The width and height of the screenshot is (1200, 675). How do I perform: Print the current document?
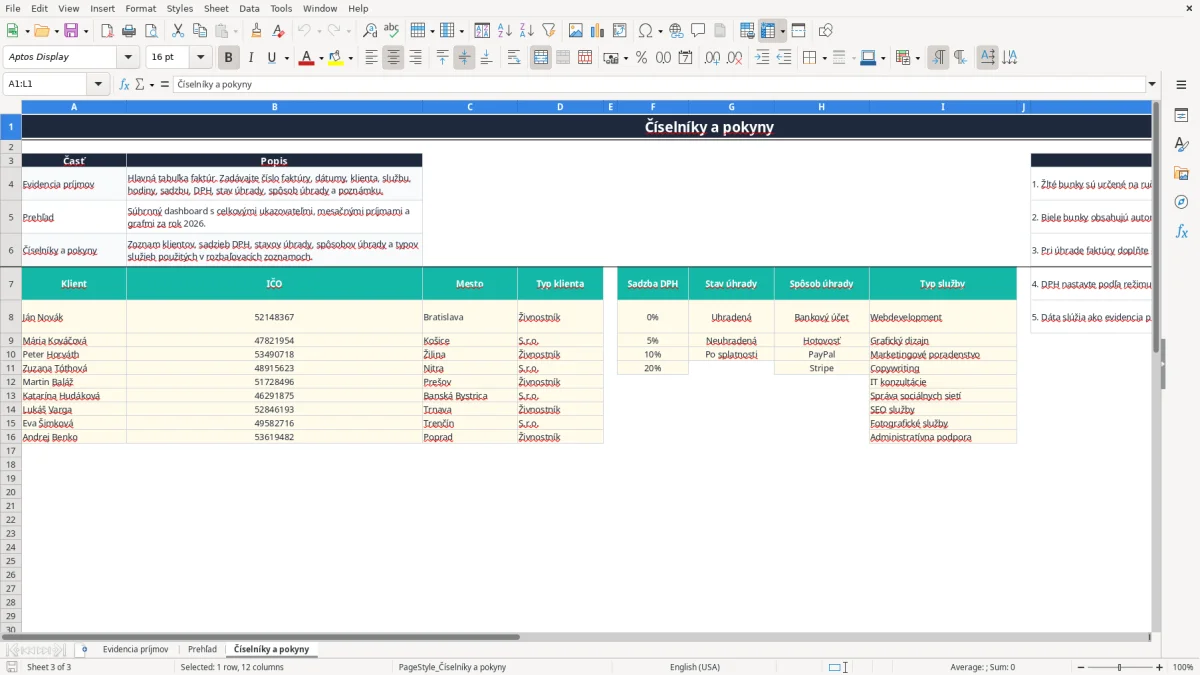(129, 31)
